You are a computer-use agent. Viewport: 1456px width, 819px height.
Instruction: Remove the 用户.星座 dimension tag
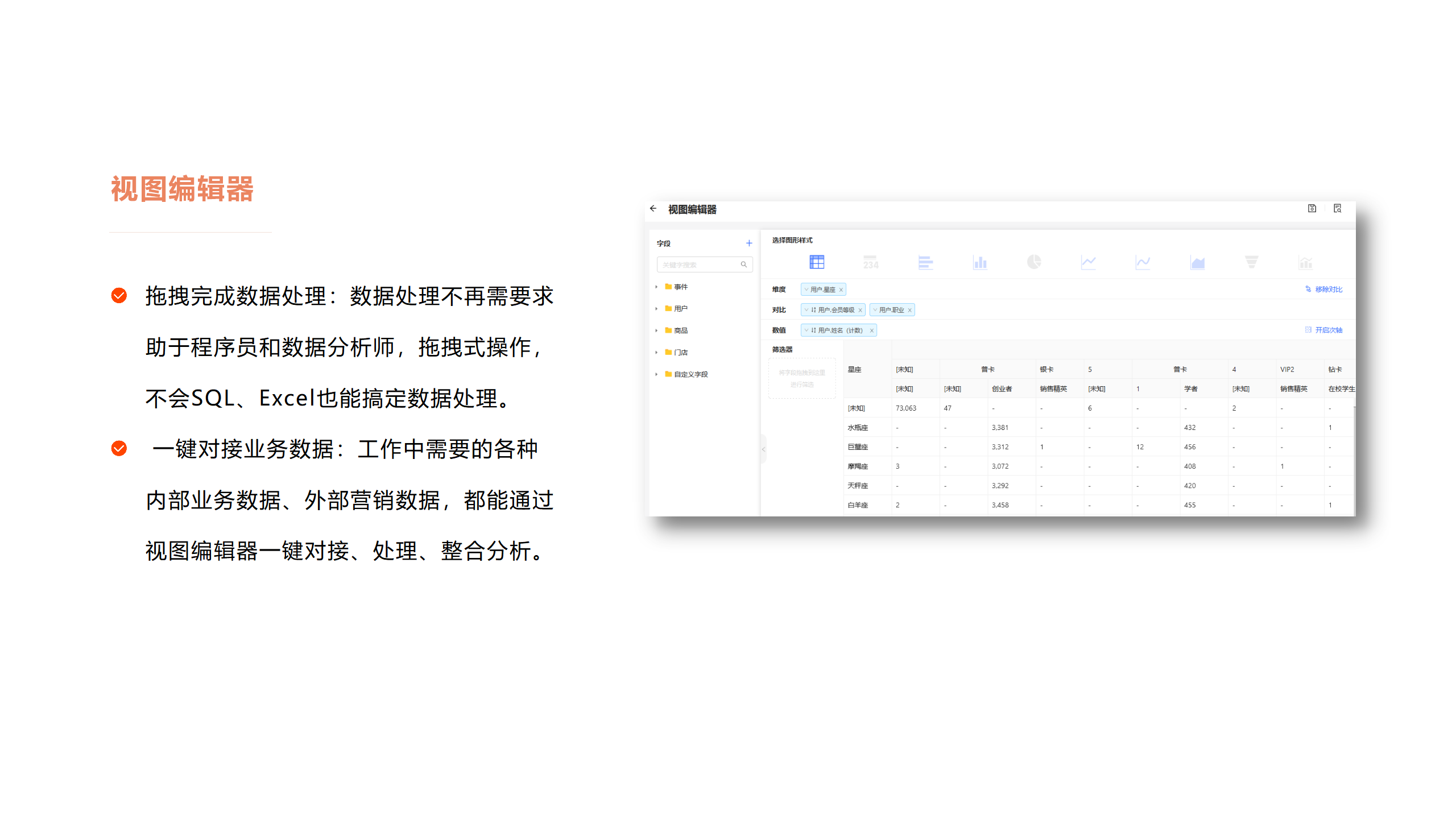tap(841, 290)
